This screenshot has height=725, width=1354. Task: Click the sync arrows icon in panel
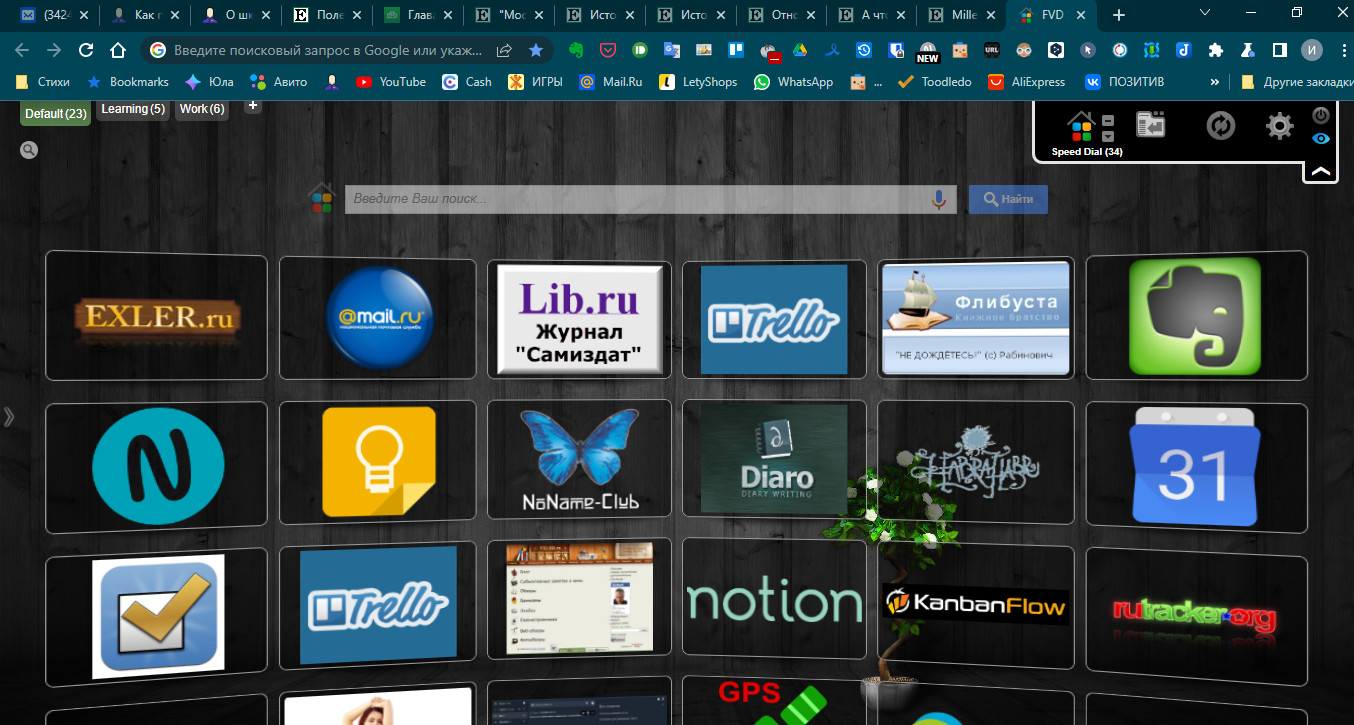pyautogui.click(x=1220, y=126)
